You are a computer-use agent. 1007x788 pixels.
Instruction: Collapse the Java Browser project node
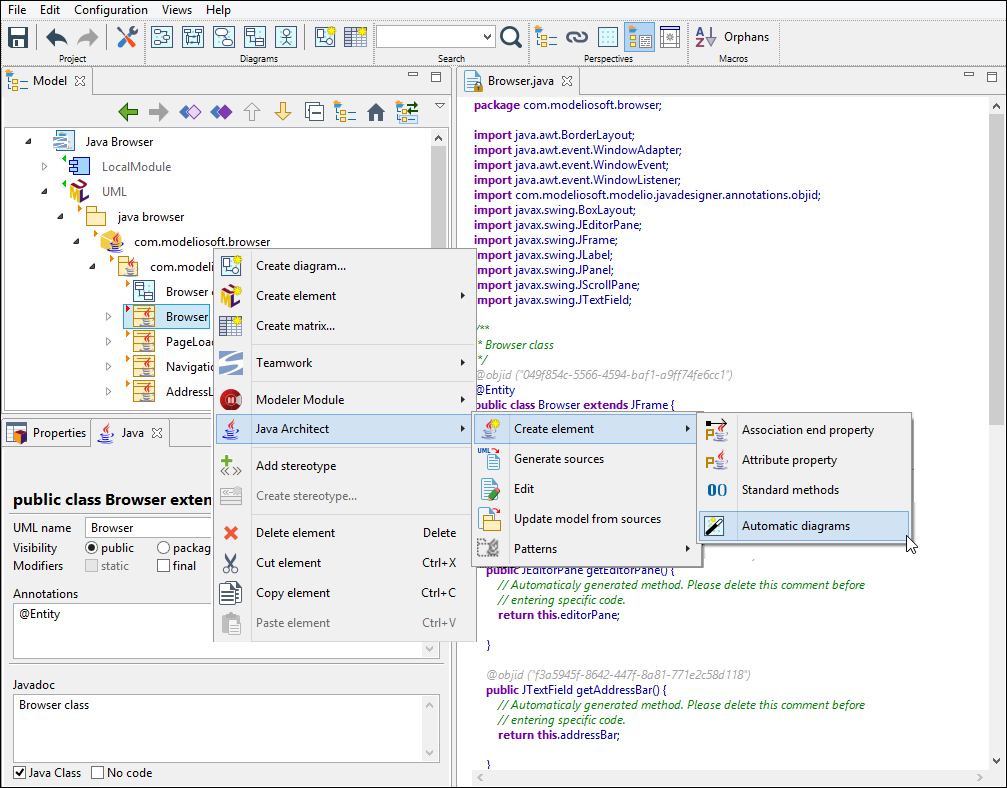click(x=28, y=141)
